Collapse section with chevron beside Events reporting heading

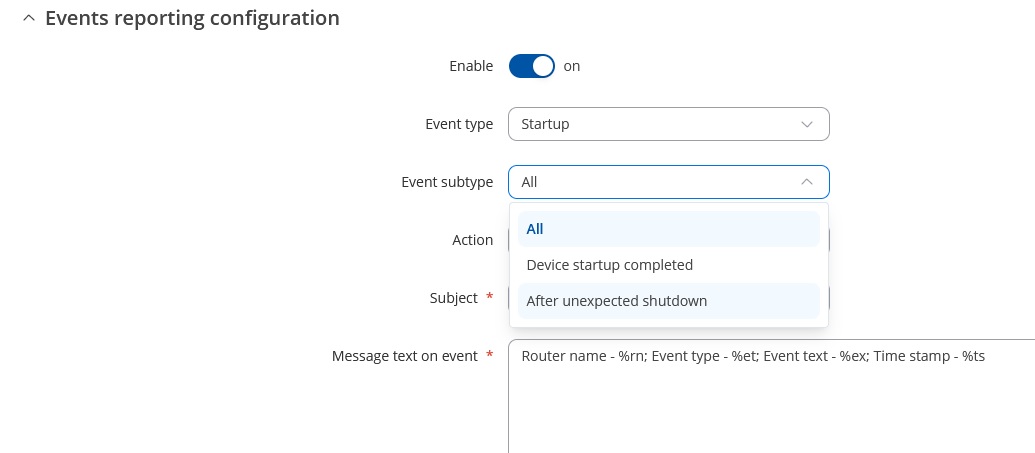[28, 18]
